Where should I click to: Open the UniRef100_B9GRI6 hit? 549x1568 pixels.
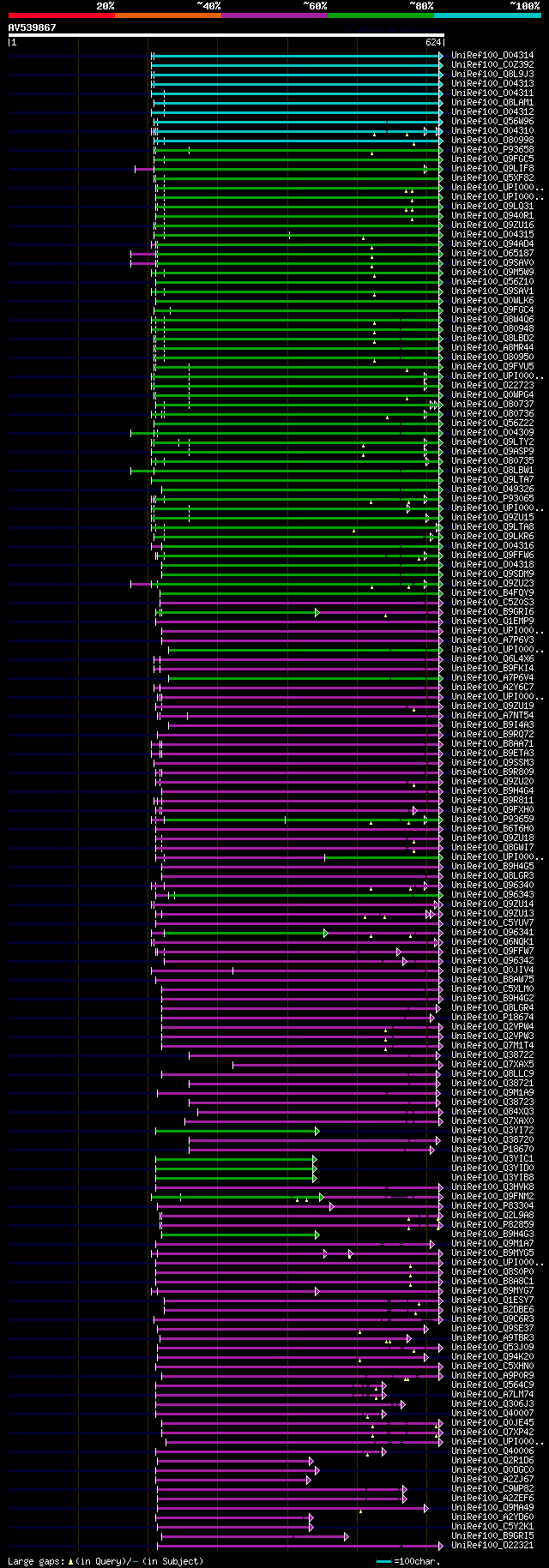click(x=492, y=611)
